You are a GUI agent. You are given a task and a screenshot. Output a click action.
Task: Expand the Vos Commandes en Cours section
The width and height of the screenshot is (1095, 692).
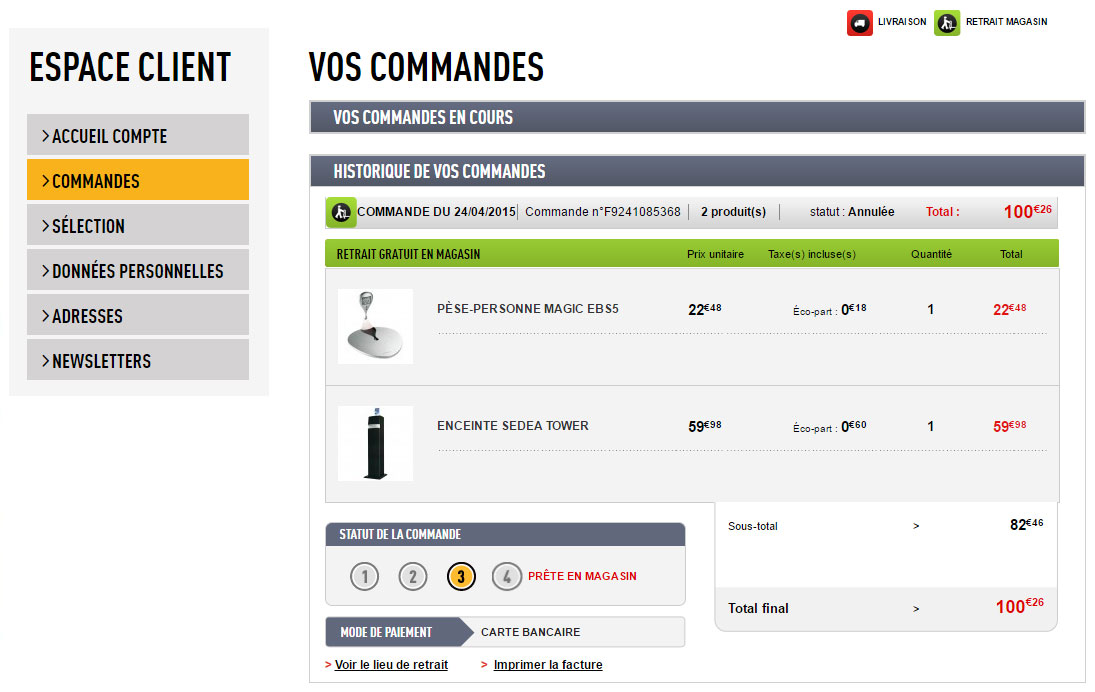tap(697, 117)
